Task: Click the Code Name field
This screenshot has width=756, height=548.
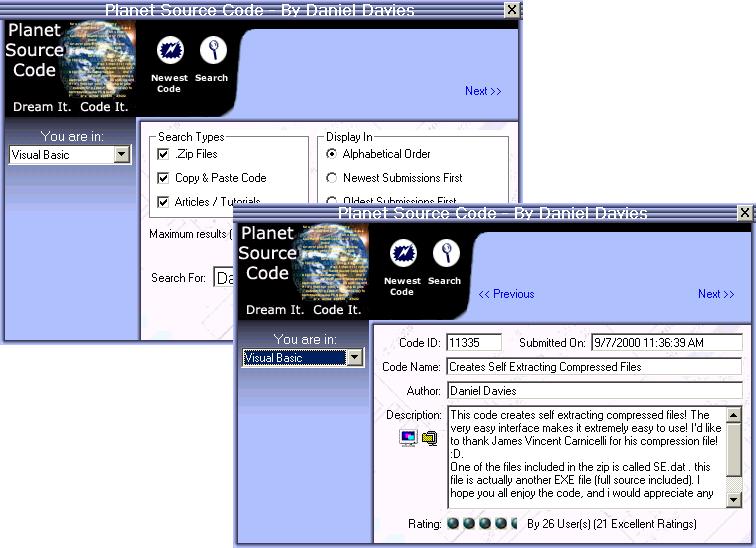Action: pyautogui.click(x=594, y=367)
